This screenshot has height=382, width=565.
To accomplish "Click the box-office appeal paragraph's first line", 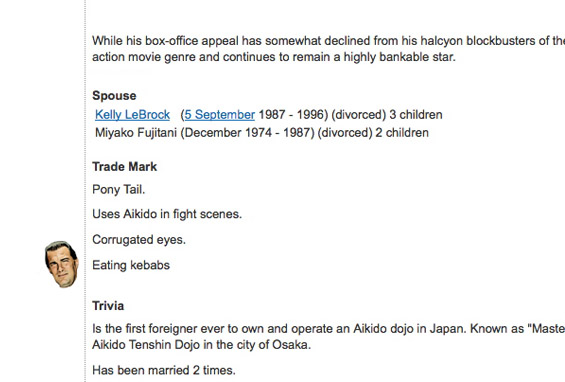I will click(x=328, y=41).
